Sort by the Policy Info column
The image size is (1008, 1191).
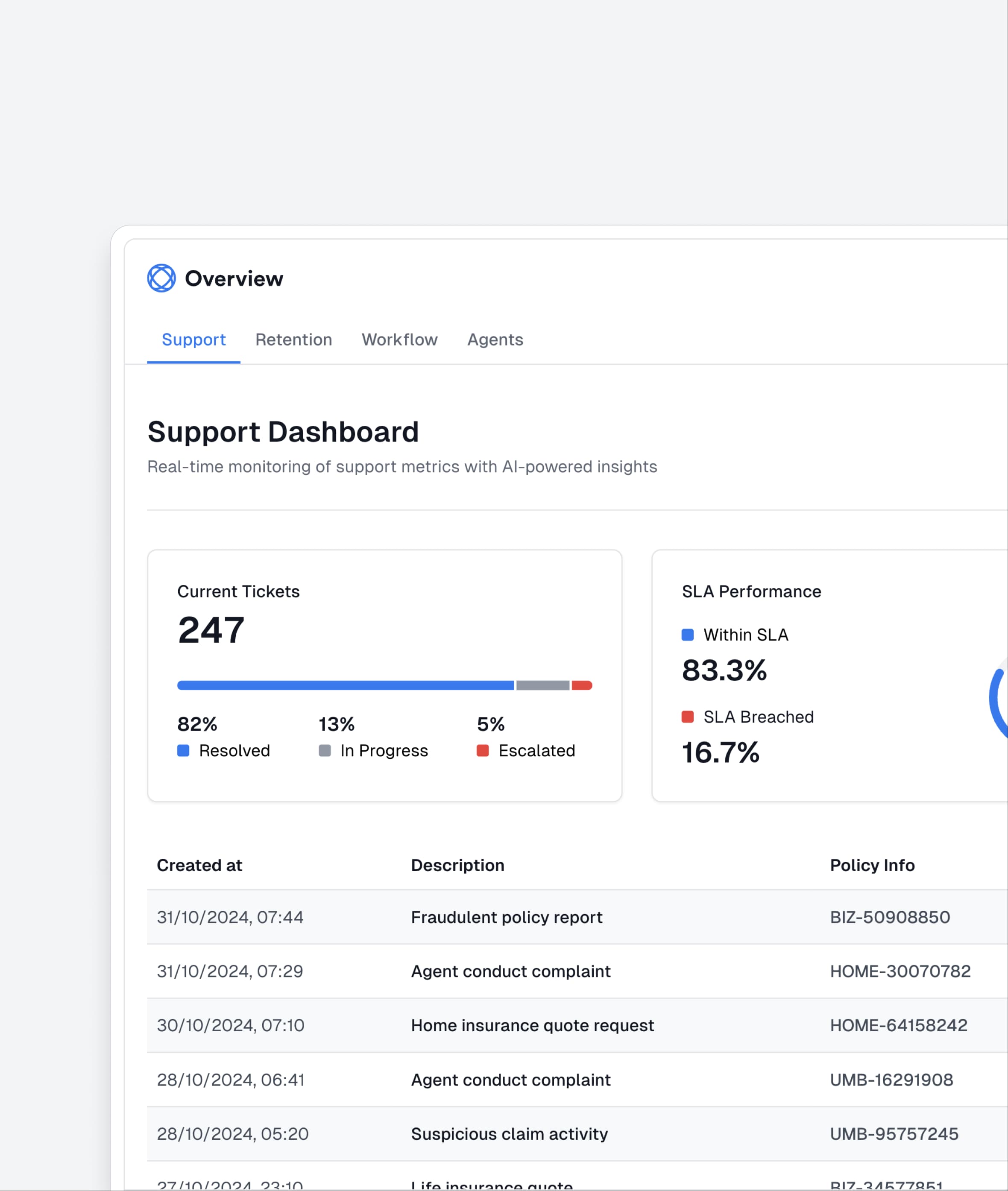point(872,866)
